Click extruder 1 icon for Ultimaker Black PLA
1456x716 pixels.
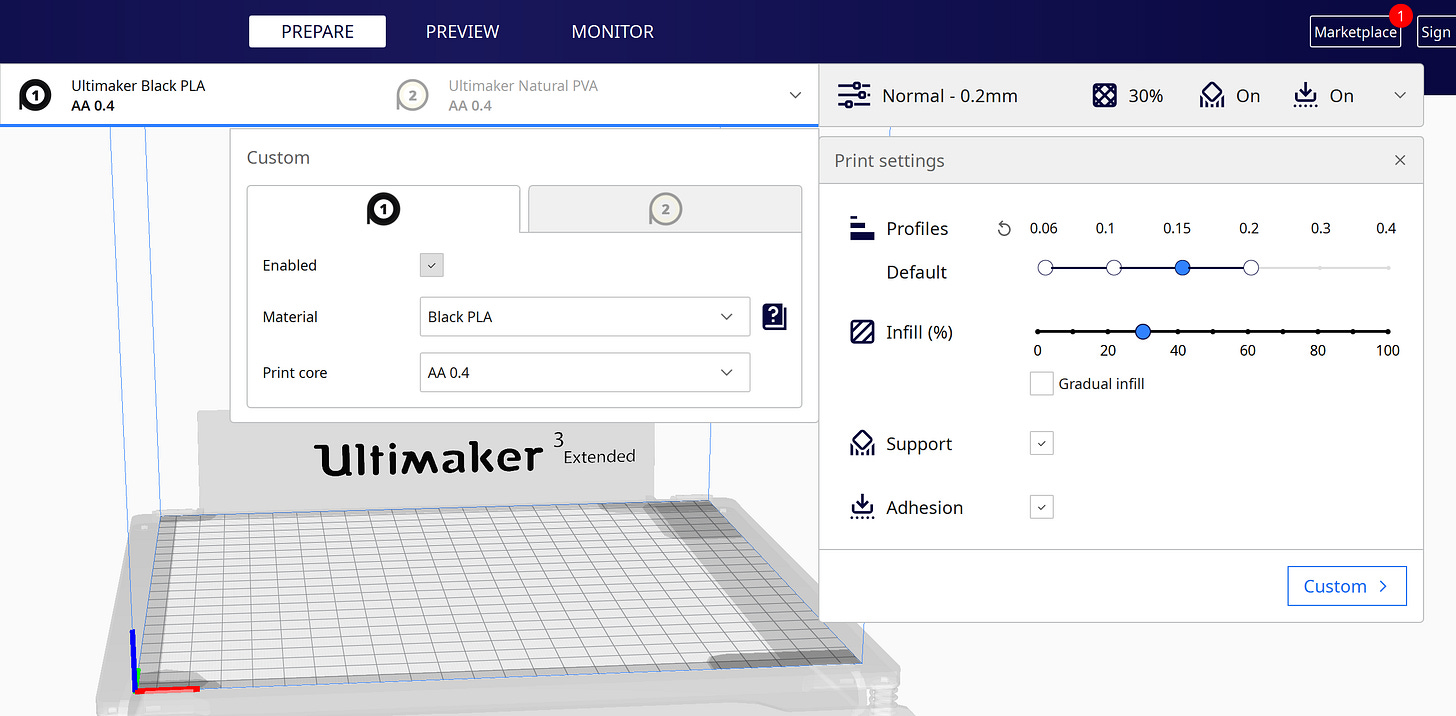pyautogui.click(x=35, y=95)
